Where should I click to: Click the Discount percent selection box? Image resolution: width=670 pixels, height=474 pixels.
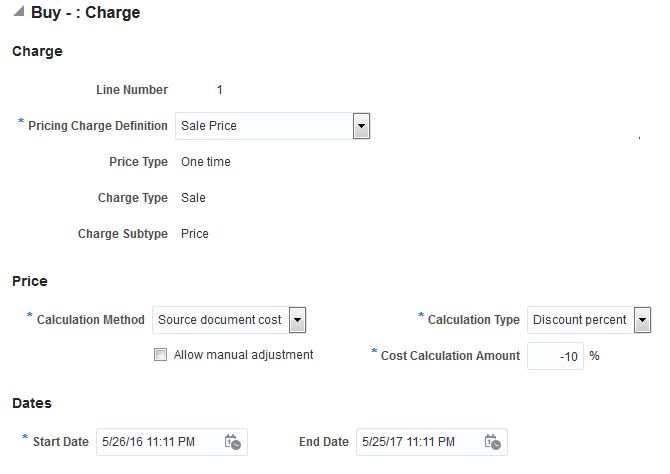pyautogui.click(x=580, y=320)
